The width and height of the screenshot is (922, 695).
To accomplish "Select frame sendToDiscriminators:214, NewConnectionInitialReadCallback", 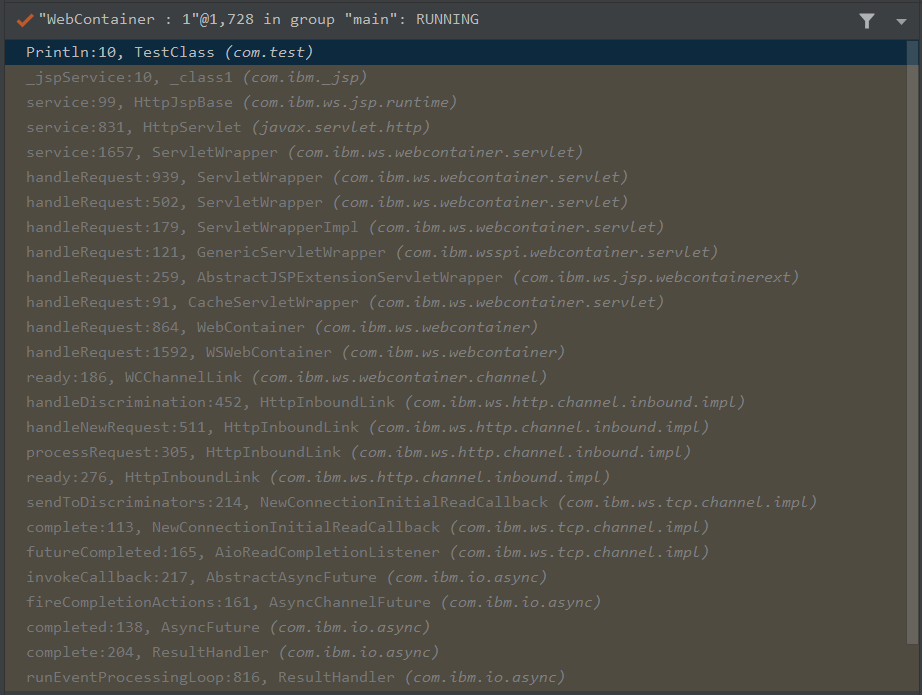I will click(456, 502).
